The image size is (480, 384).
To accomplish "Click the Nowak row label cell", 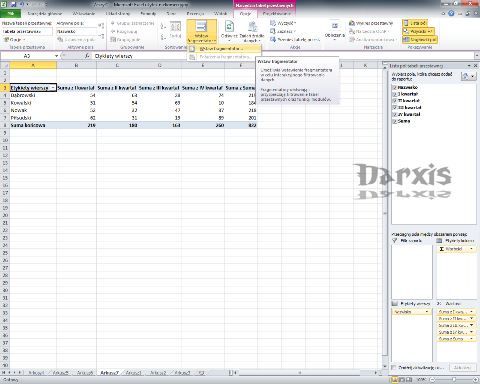I will 33,110.
